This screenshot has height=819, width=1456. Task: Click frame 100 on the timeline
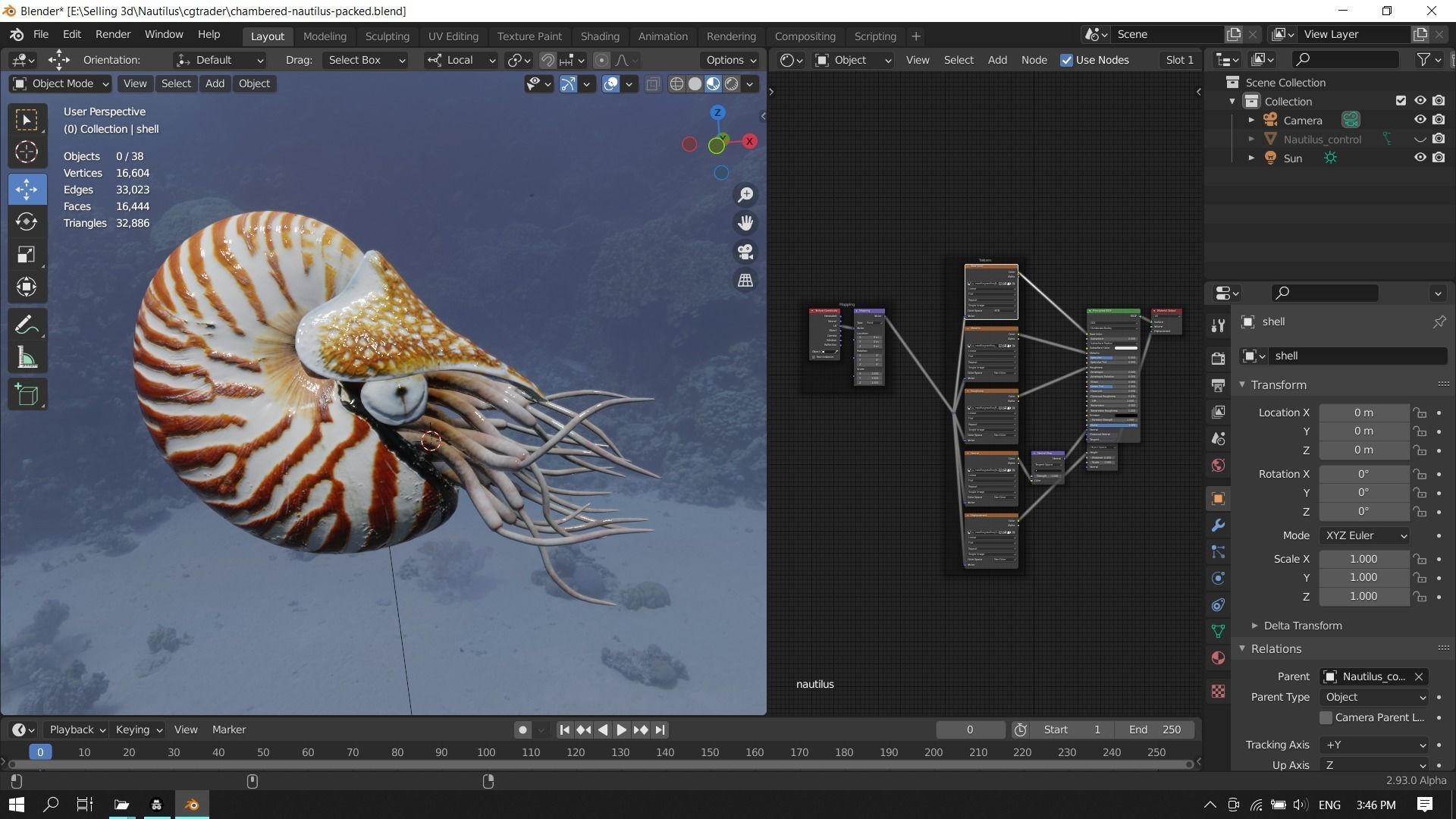pos(486,752)
